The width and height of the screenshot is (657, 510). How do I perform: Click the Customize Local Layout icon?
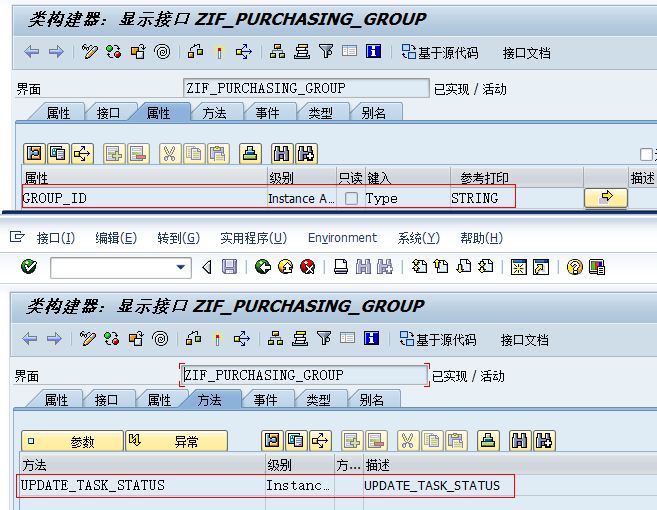coord(597,267)
